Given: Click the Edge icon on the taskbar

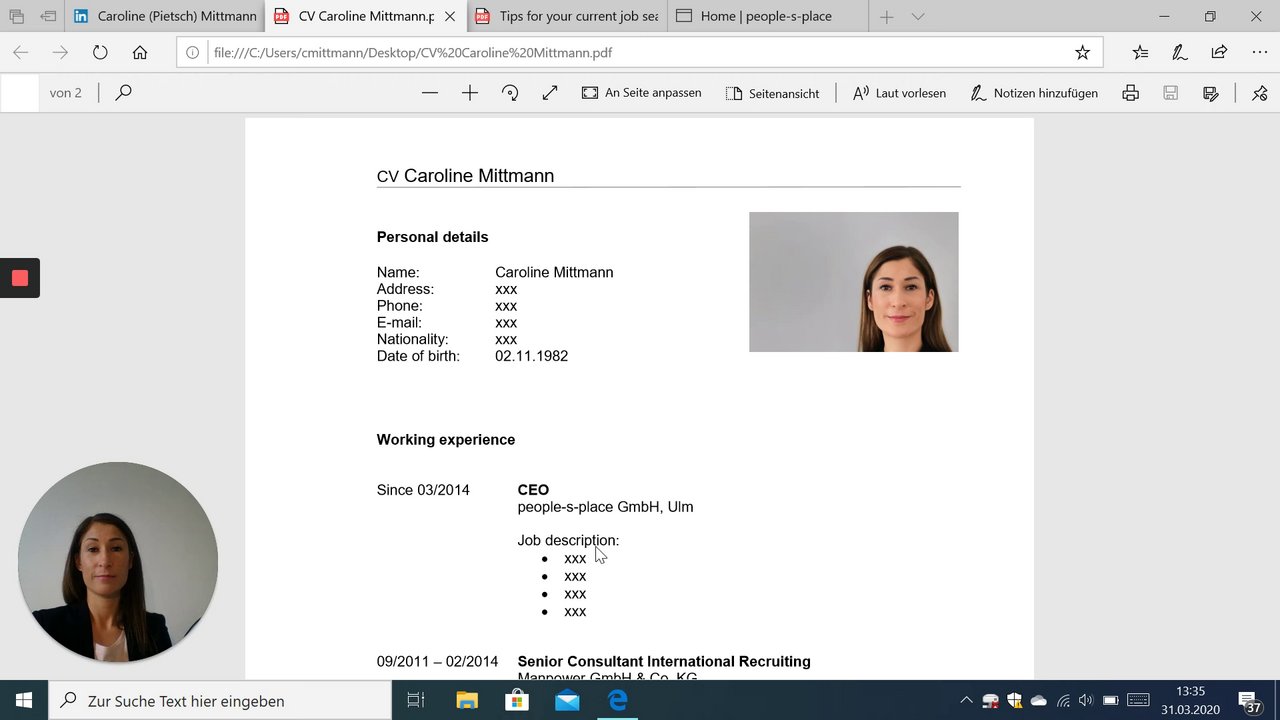Looking at the screenshot, I should pos(618,701).
